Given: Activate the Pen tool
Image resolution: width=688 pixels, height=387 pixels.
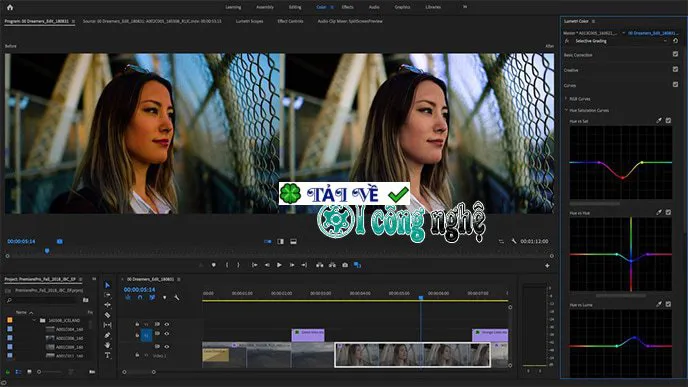Looking at the screenshot, I should click(x=108, y=335).
